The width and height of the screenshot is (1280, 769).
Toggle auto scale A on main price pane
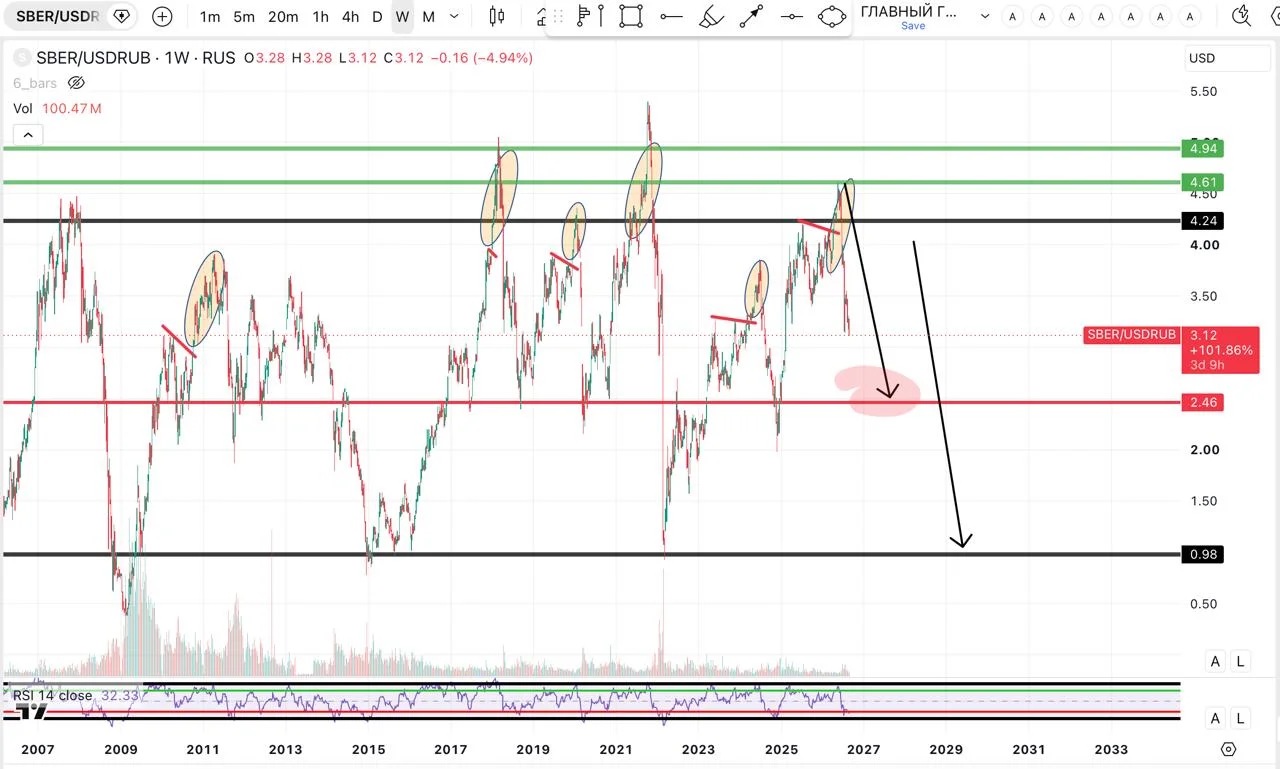pos(1216,661)
